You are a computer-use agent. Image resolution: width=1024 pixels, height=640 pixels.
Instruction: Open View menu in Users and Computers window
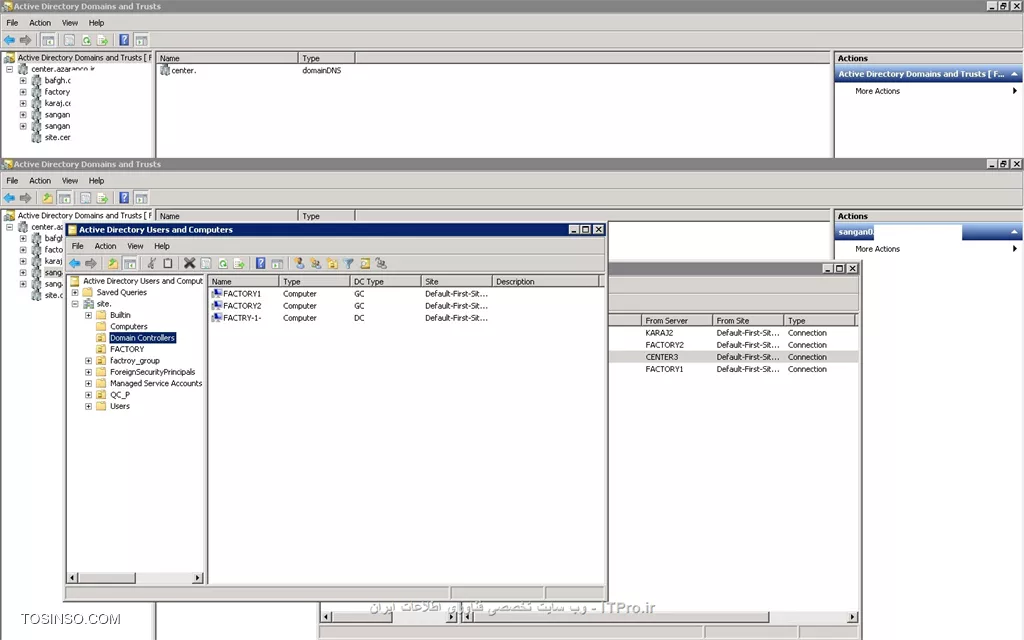[x=135, y=246]
